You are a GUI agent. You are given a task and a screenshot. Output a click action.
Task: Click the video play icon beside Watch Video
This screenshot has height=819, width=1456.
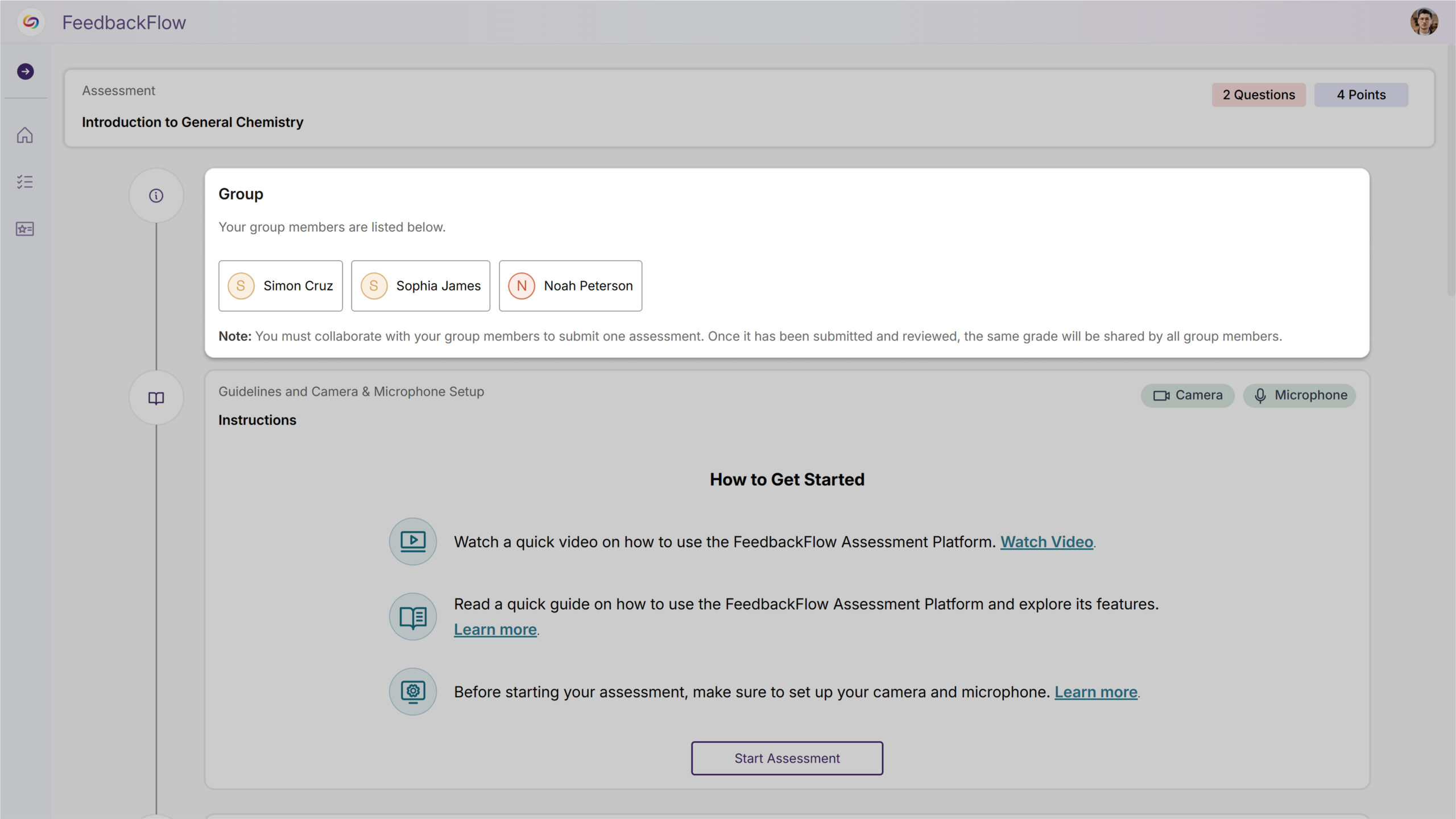click(x=413, y=541)
